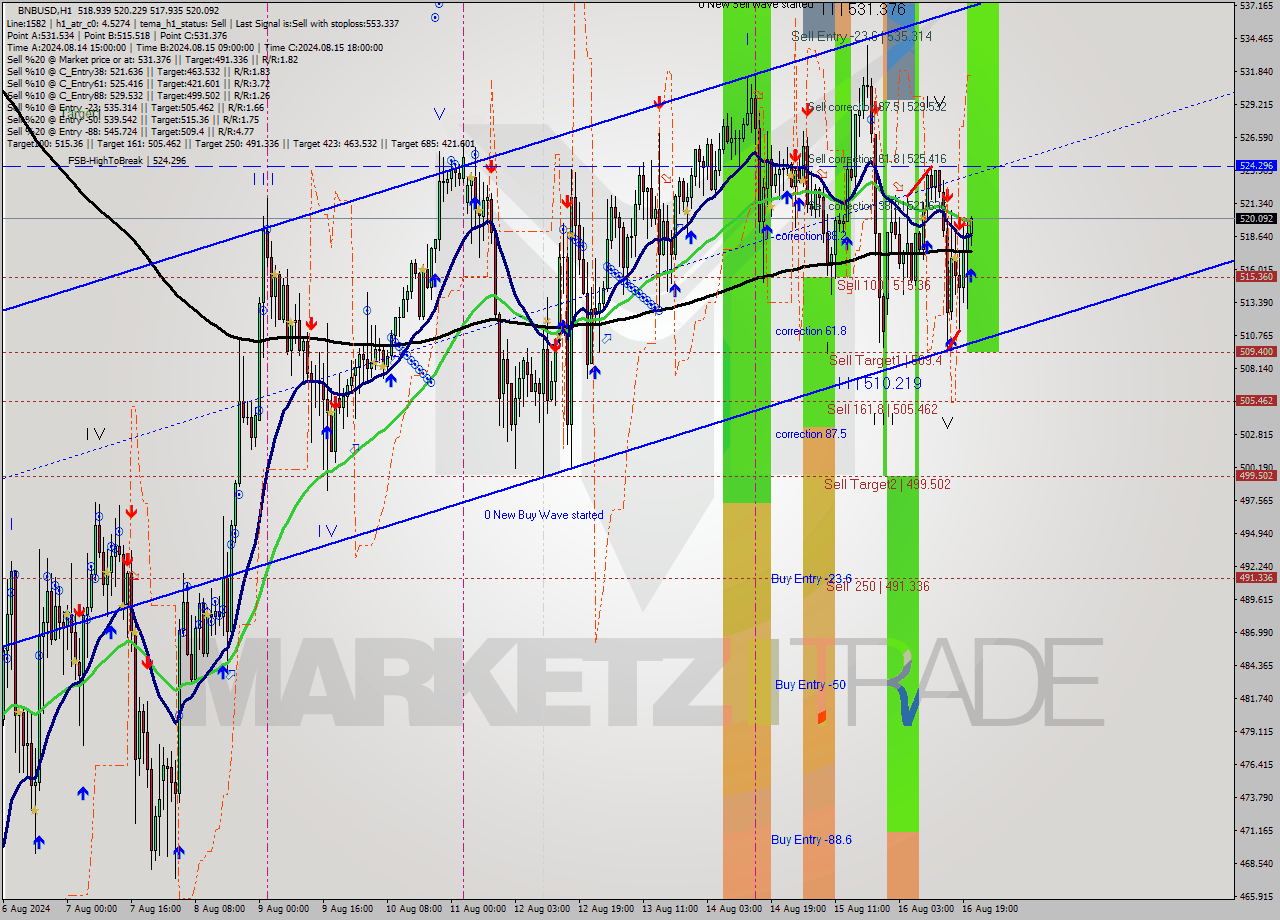Image resolution: width=1280 pixels, height=920 pixels.
Task: Select the 'Buy Entry -23.6' label
Action: [x=811, y=578]
